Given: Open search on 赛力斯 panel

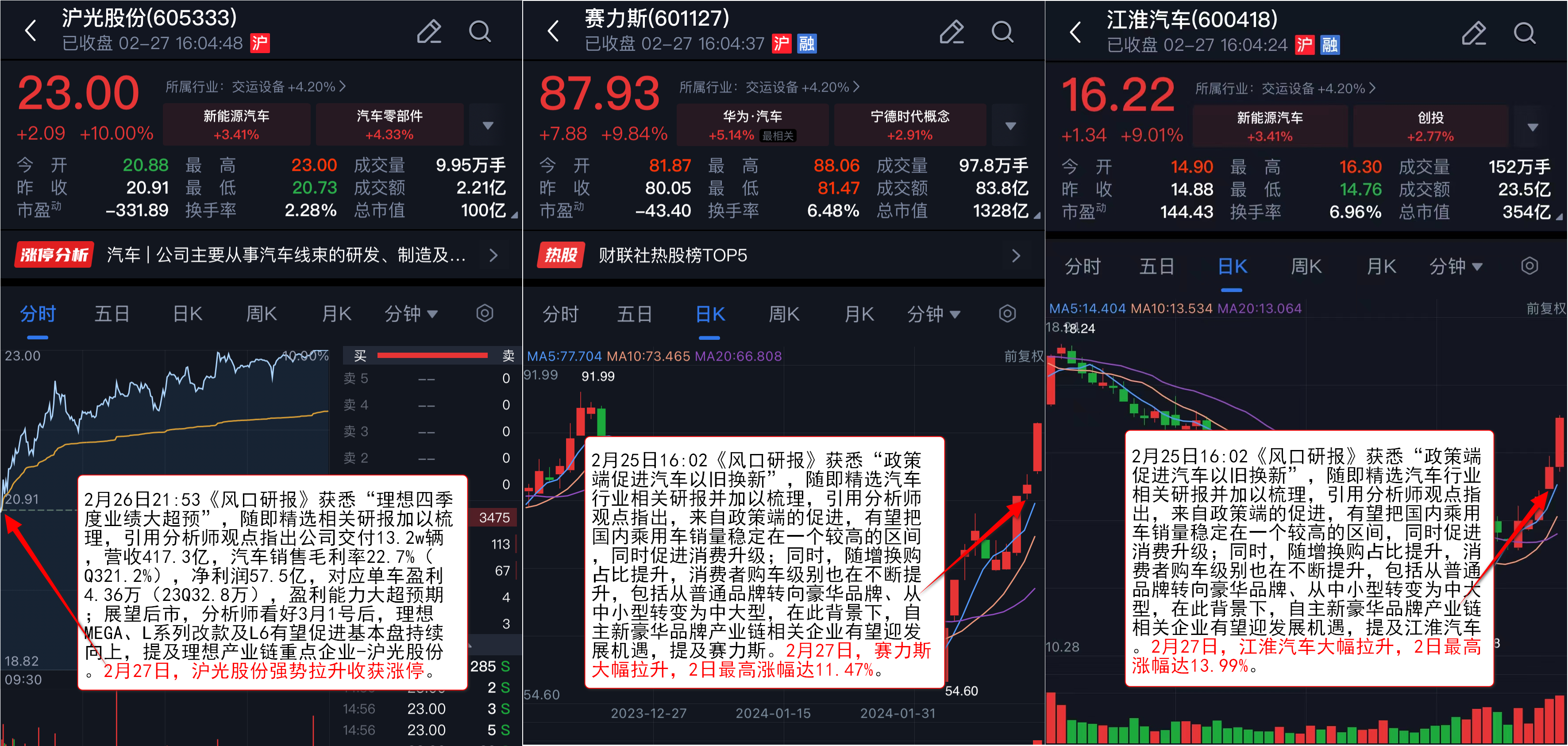Looking at the screenshot, I should (x=1002, y=32).
